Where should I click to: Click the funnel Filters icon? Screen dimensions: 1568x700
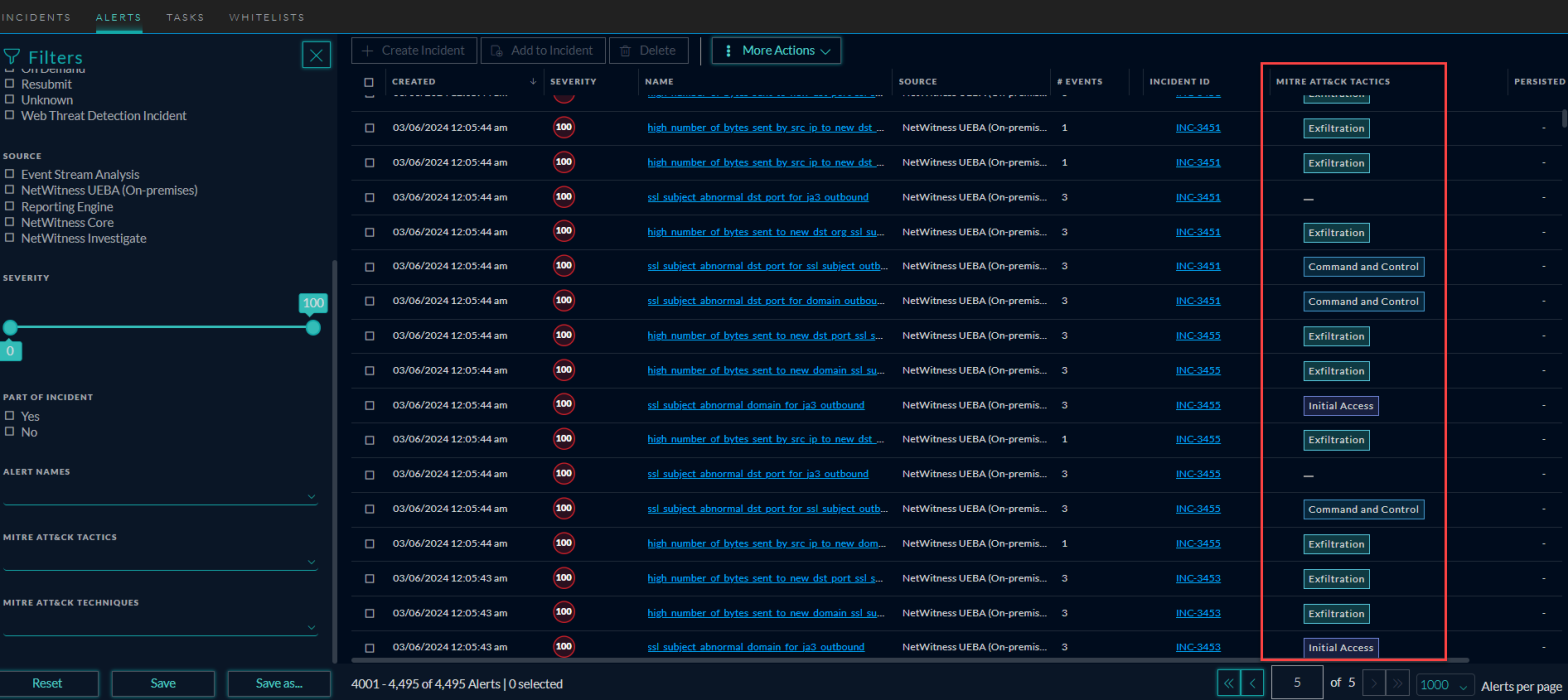[x=11, y=57]
